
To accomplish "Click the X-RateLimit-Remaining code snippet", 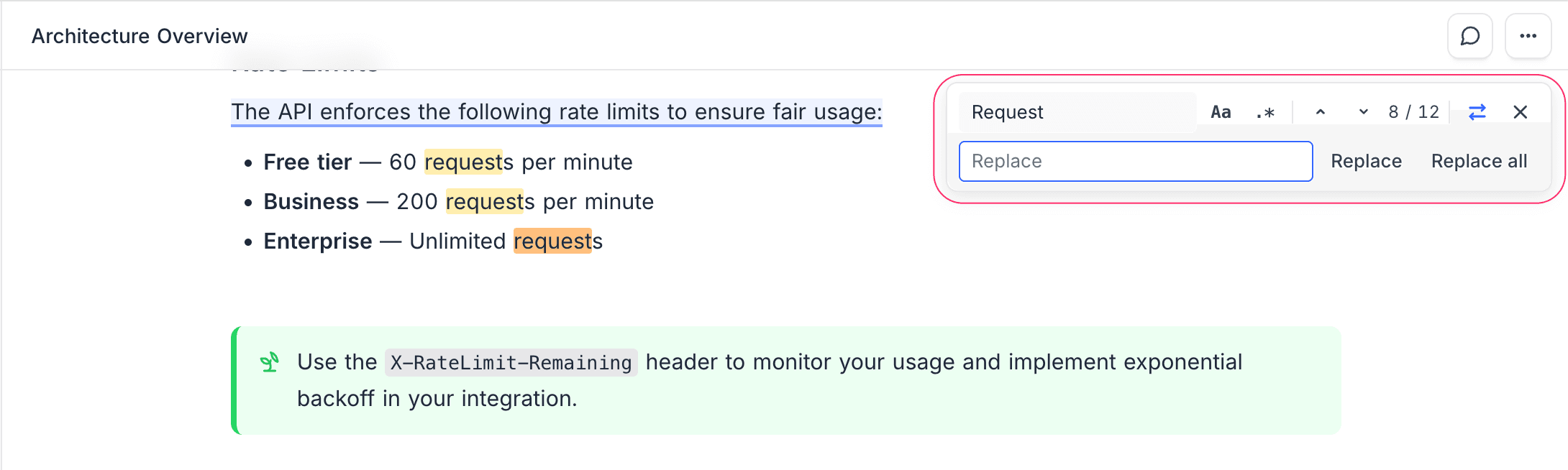I will coord(511,362).
